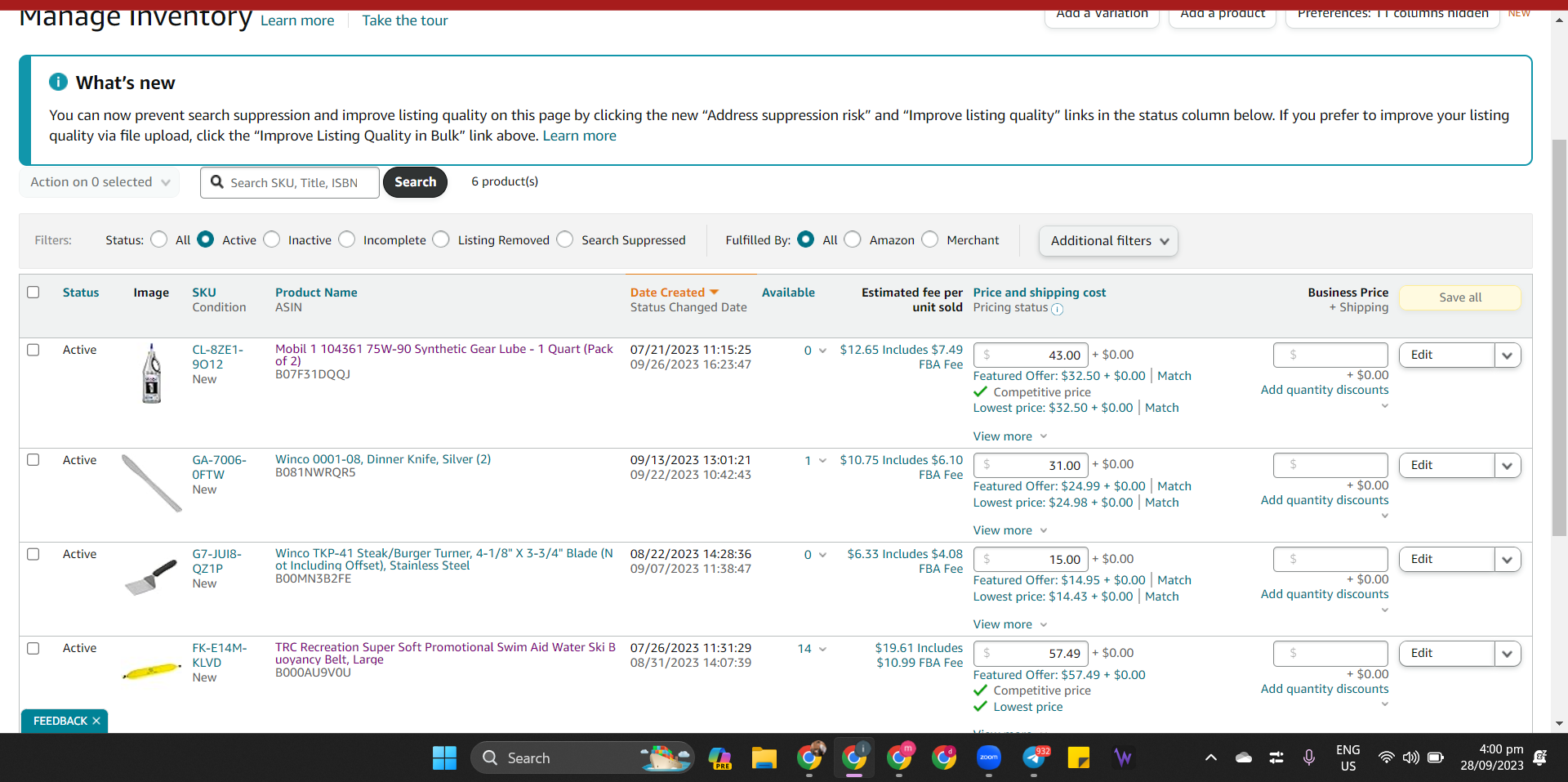The height and width of the screenshot is (782, 1568).
Task: Select the Search Suppressed filter
Action: pos(565,239)
